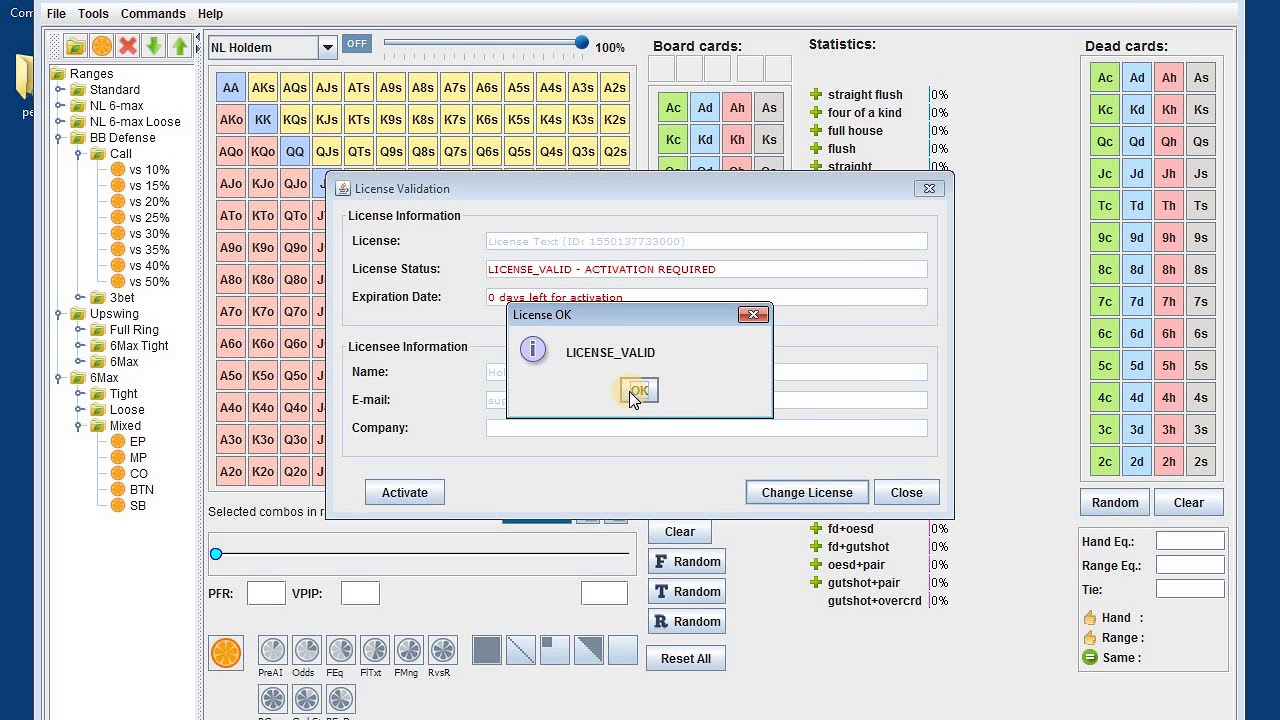The image size is (1280, 720).
Task: Click the Activate button
Action: pos(404,492)
